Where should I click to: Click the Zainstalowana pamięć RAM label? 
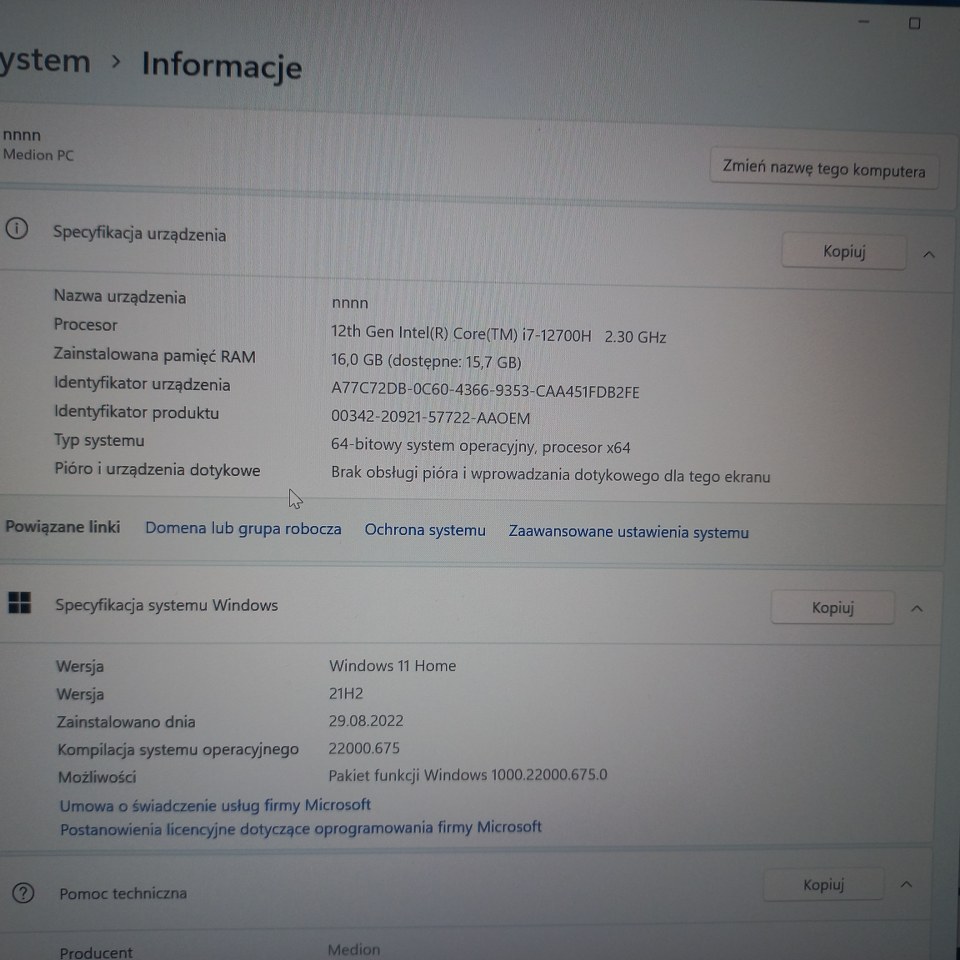[154, 355]
